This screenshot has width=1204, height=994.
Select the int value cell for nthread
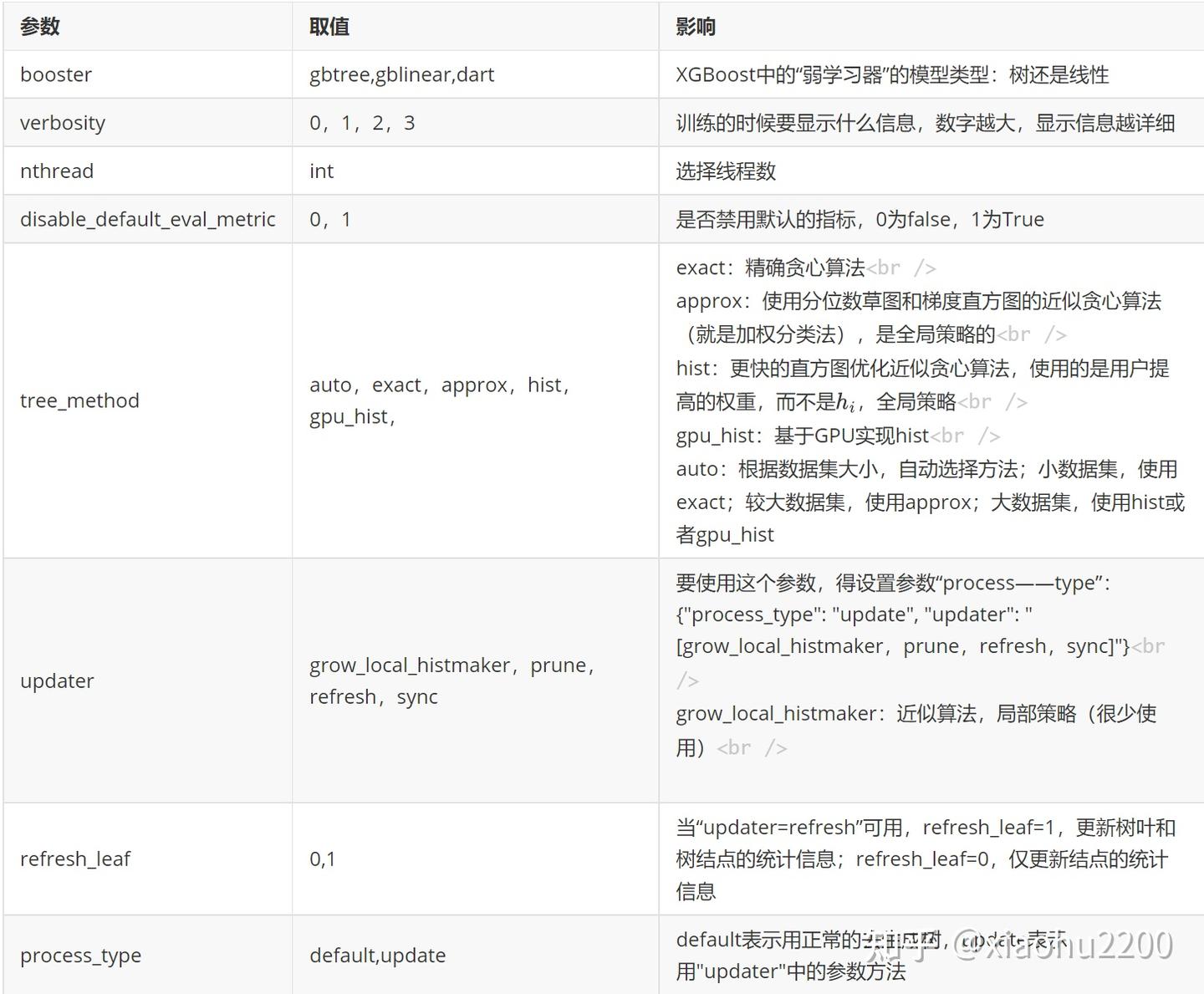pos(321,171)
